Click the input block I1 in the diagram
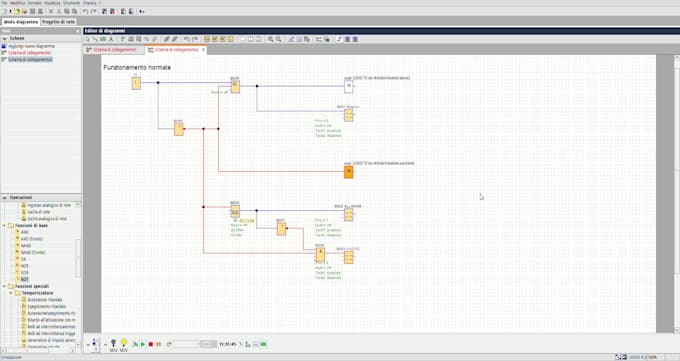 click(x=136, y=83)
